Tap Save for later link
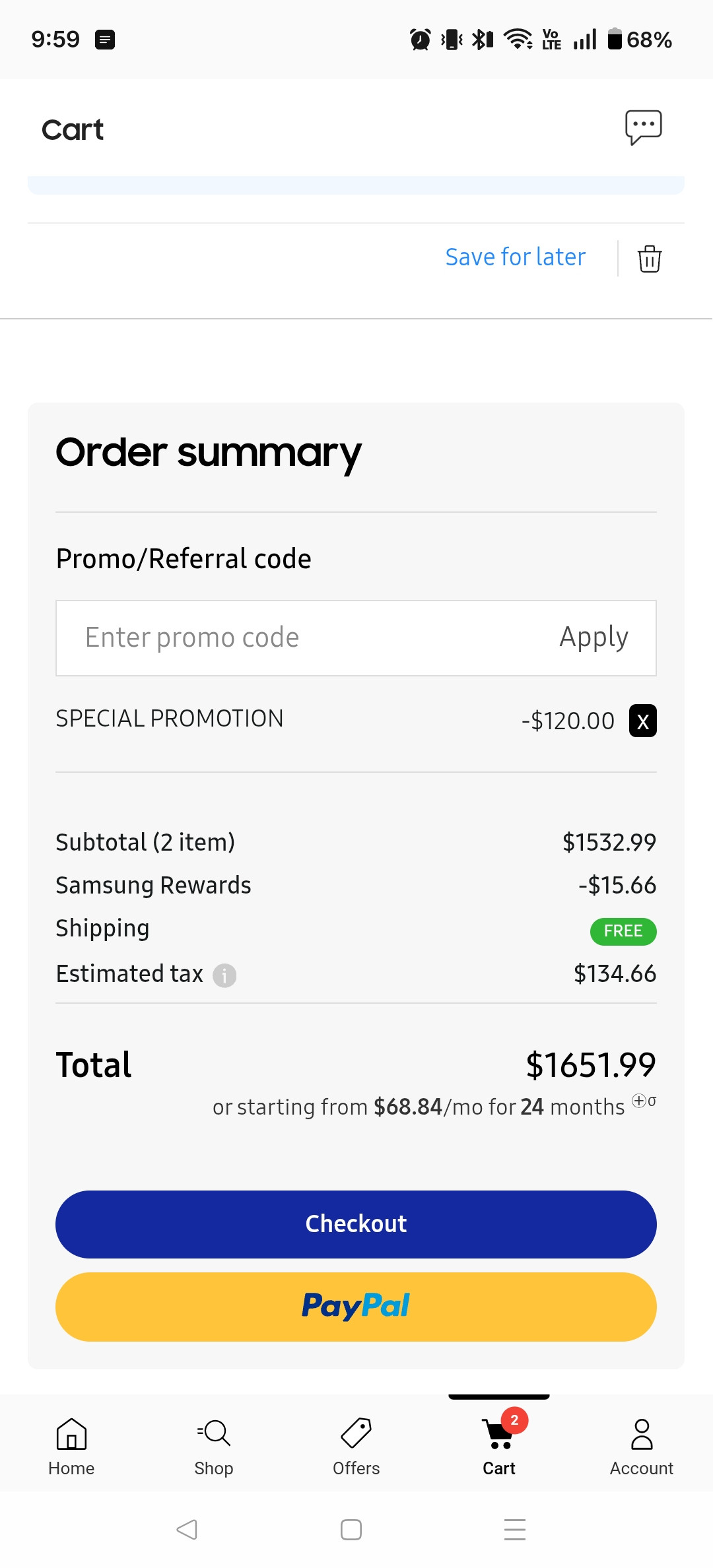713x1568 pixels. pos(515,257)
